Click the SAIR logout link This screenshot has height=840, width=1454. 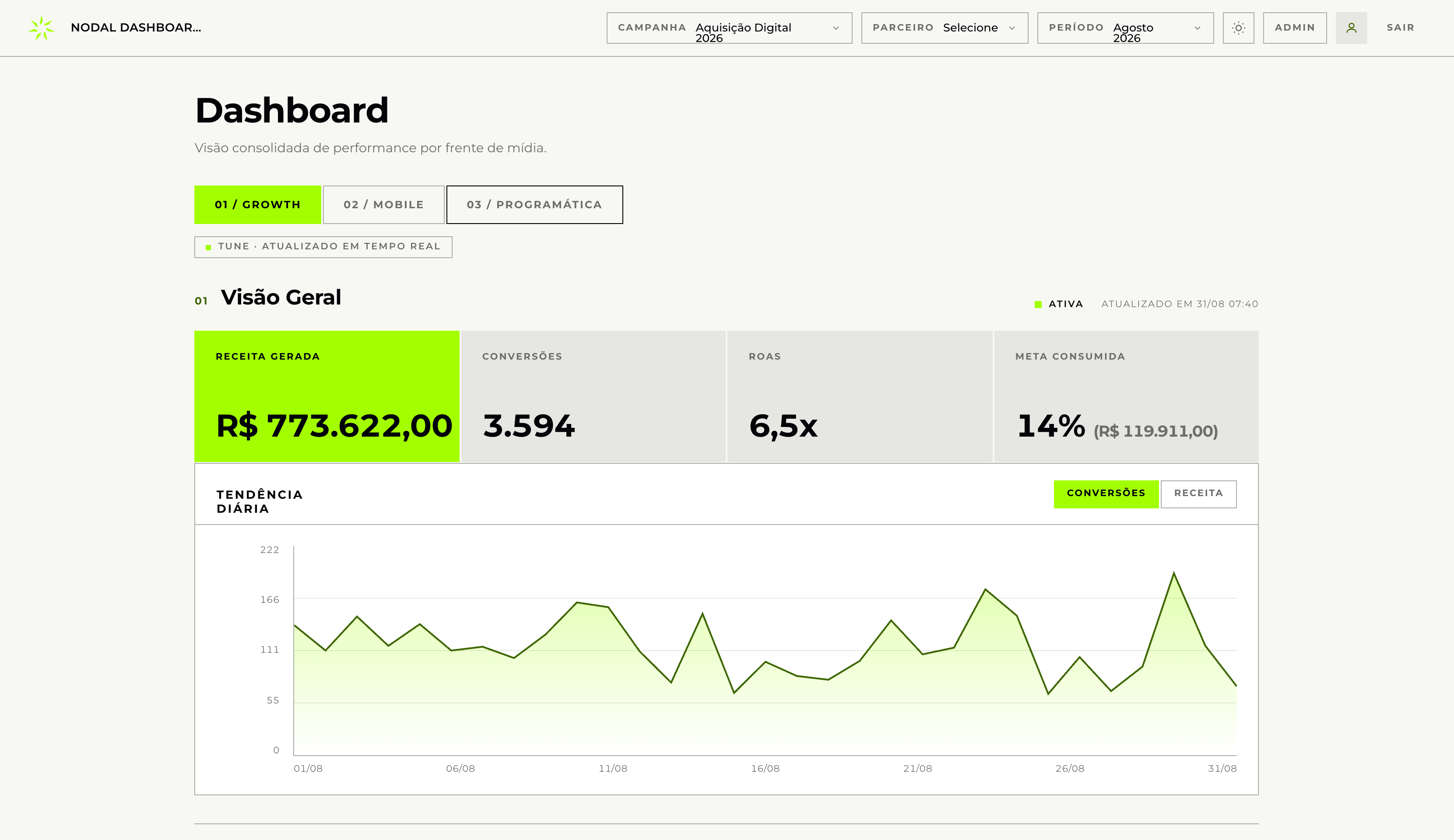[1400, 28]
